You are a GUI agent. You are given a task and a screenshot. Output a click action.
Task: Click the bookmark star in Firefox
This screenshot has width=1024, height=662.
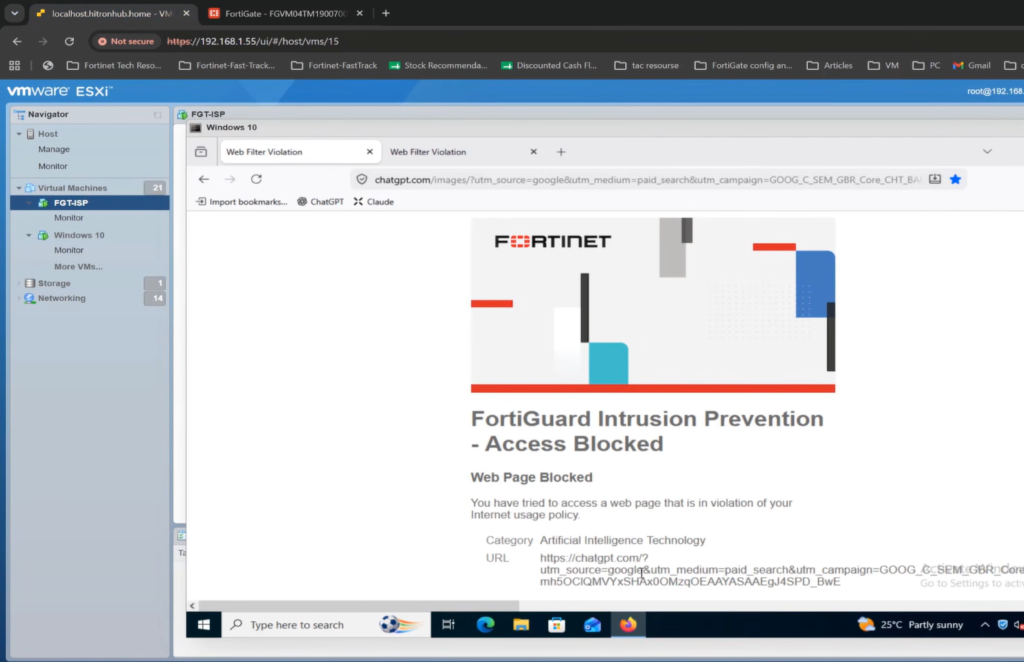(x=955, y=180)
